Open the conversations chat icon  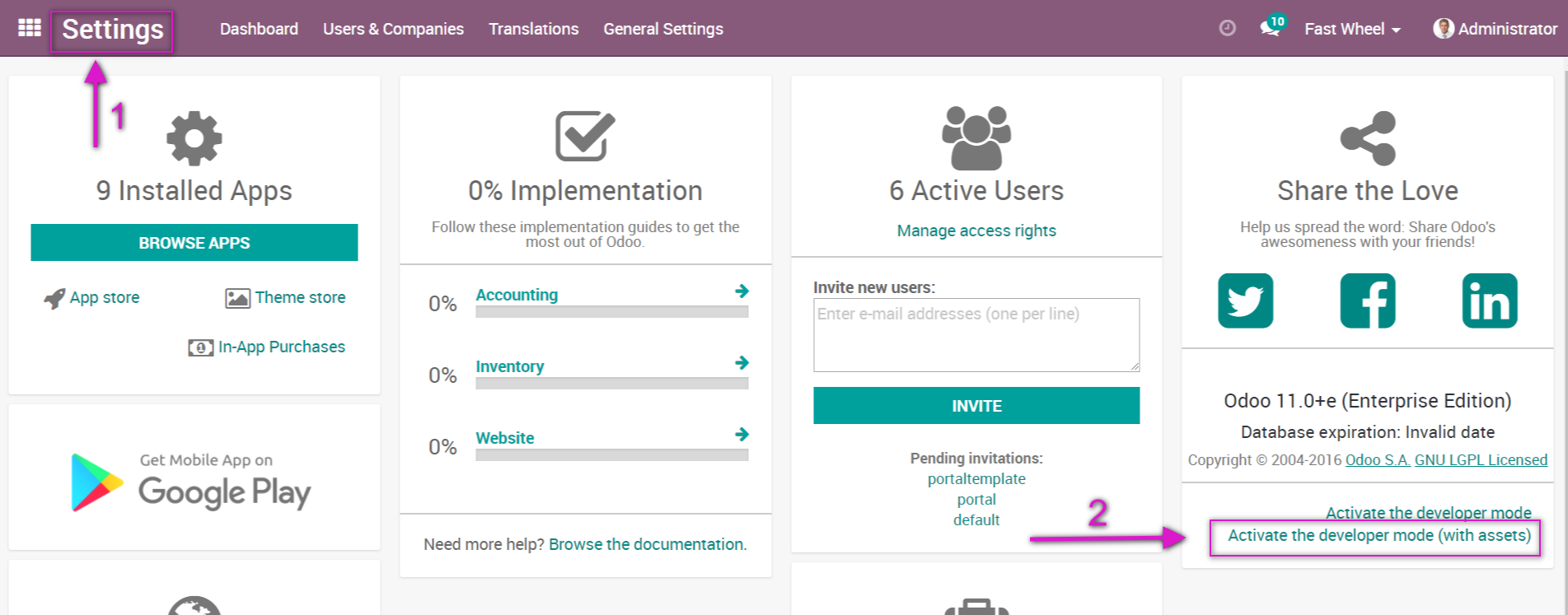(1270, 29)
